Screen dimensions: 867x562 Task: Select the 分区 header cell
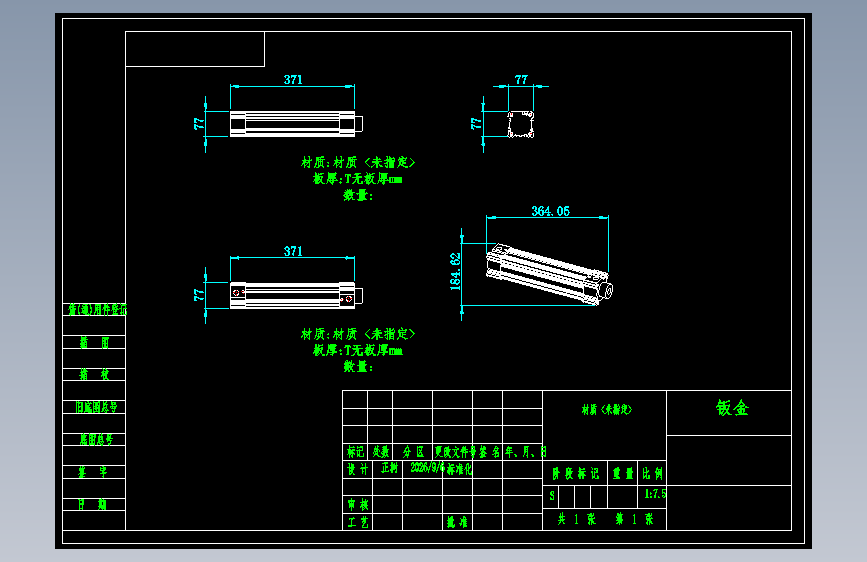coord(413,452)
